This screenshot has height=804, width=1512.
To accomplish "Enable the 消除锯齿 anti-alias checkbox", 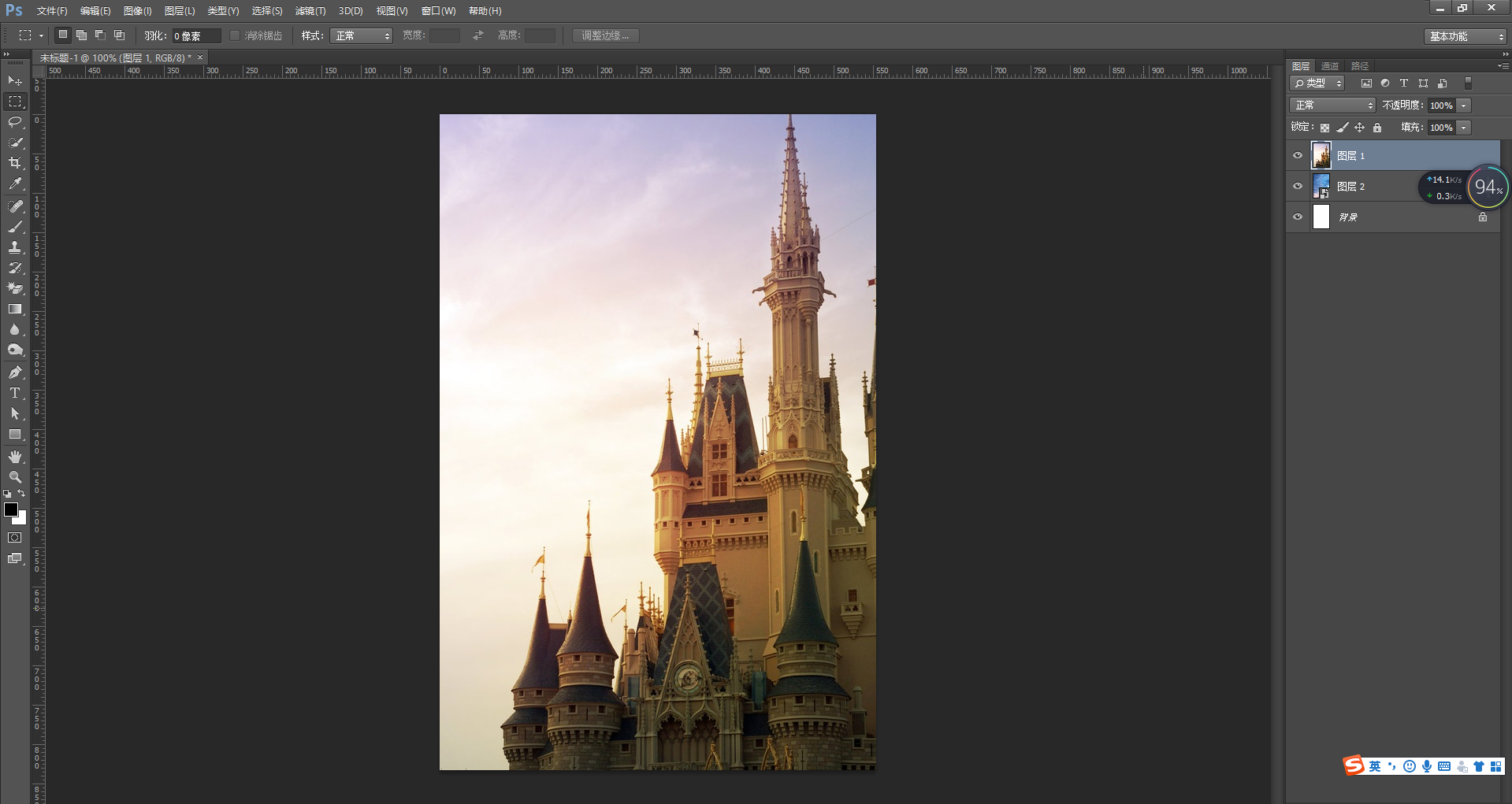I will (235, 35).
